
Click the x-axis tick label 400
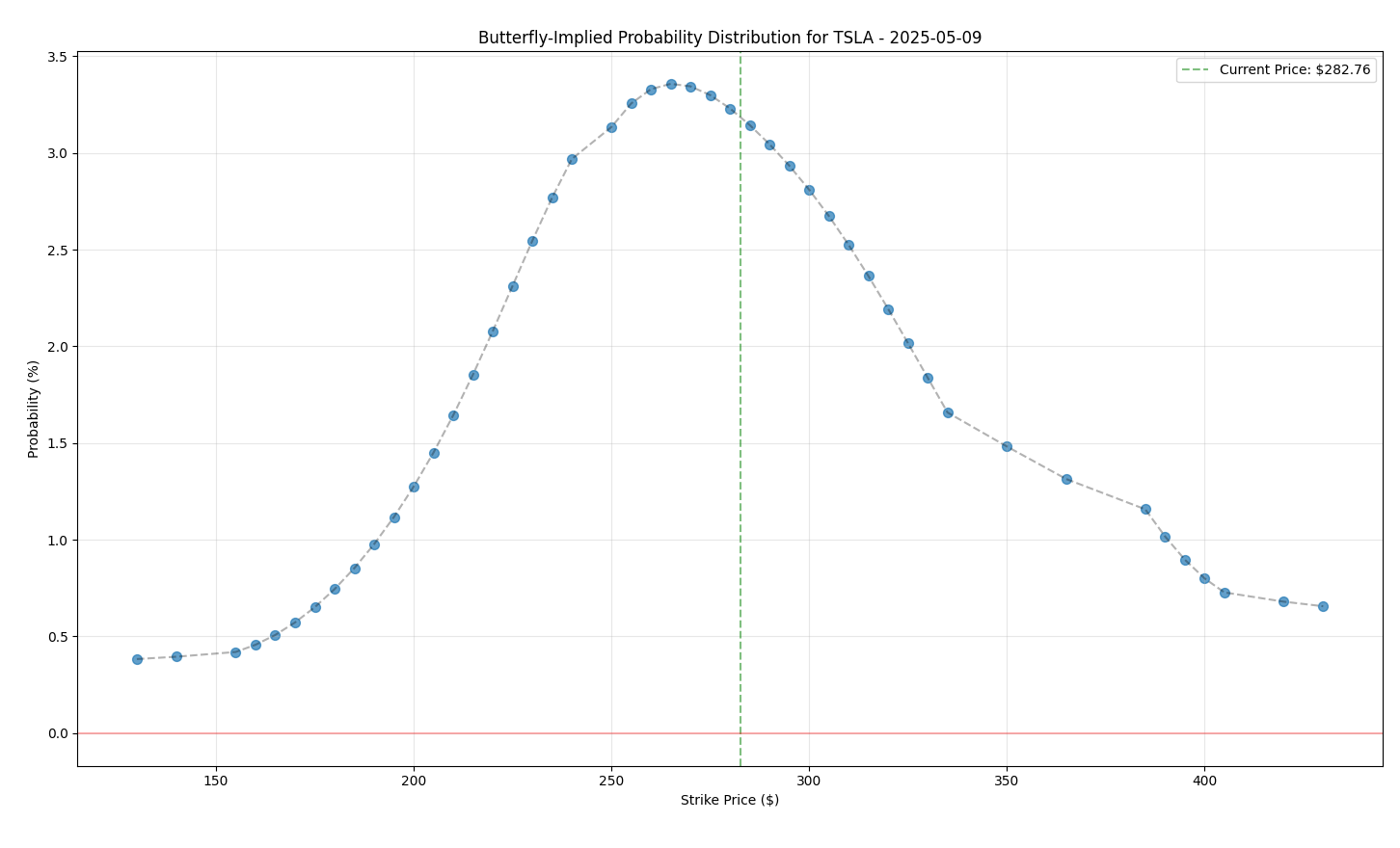pyautogui.click(x=1204, y=781)
